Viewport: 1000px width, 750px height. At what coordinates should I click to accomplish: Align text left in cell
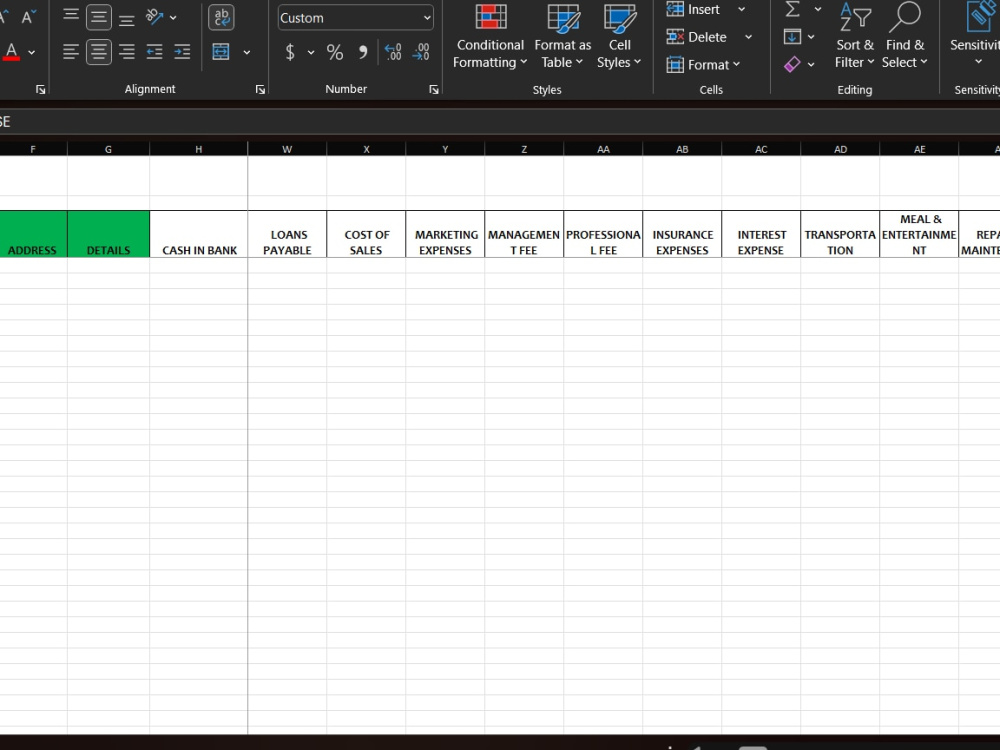pos(71,52)
